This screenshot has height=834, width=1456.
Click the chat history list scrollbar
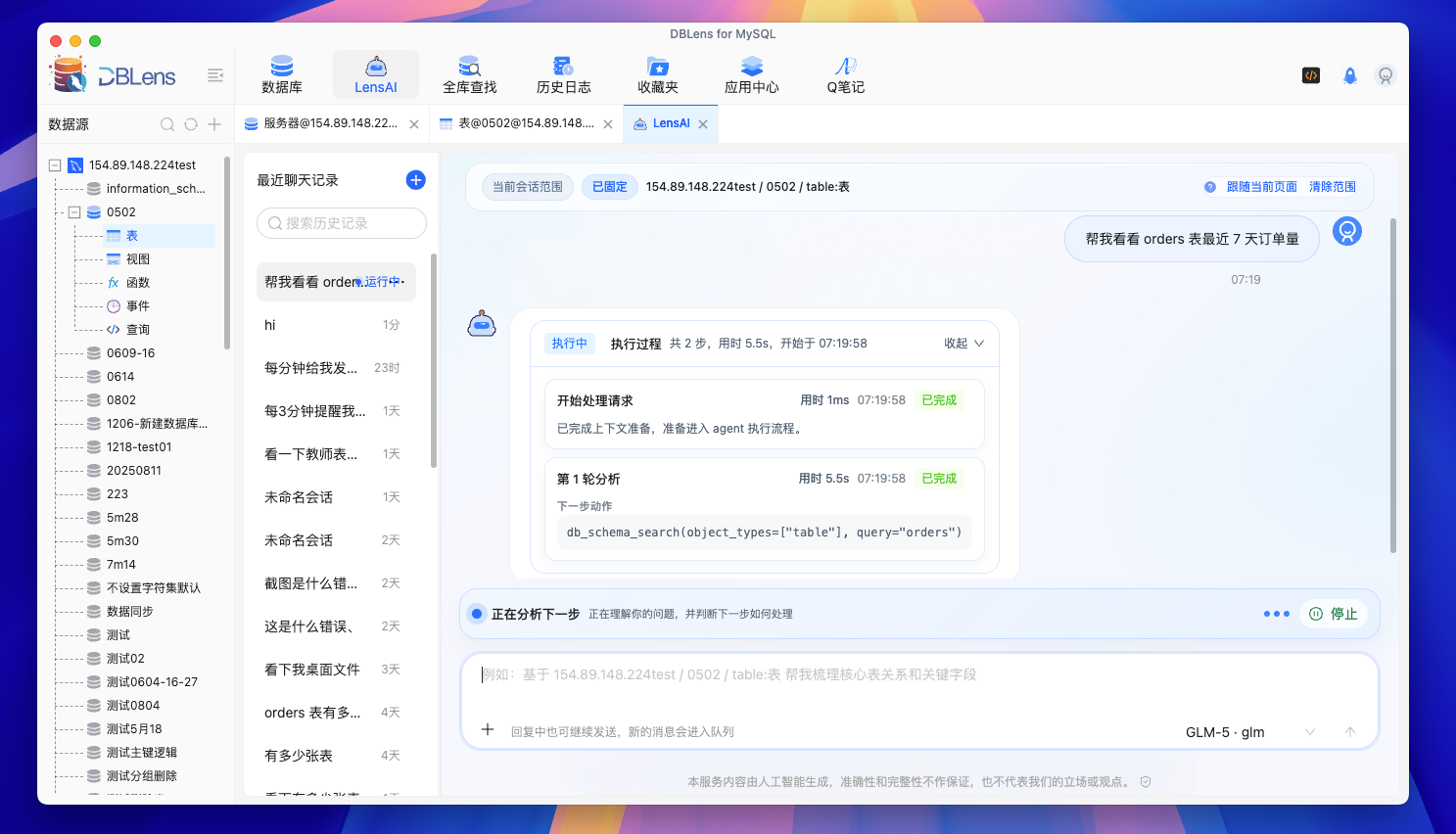(x=434, y=360)
